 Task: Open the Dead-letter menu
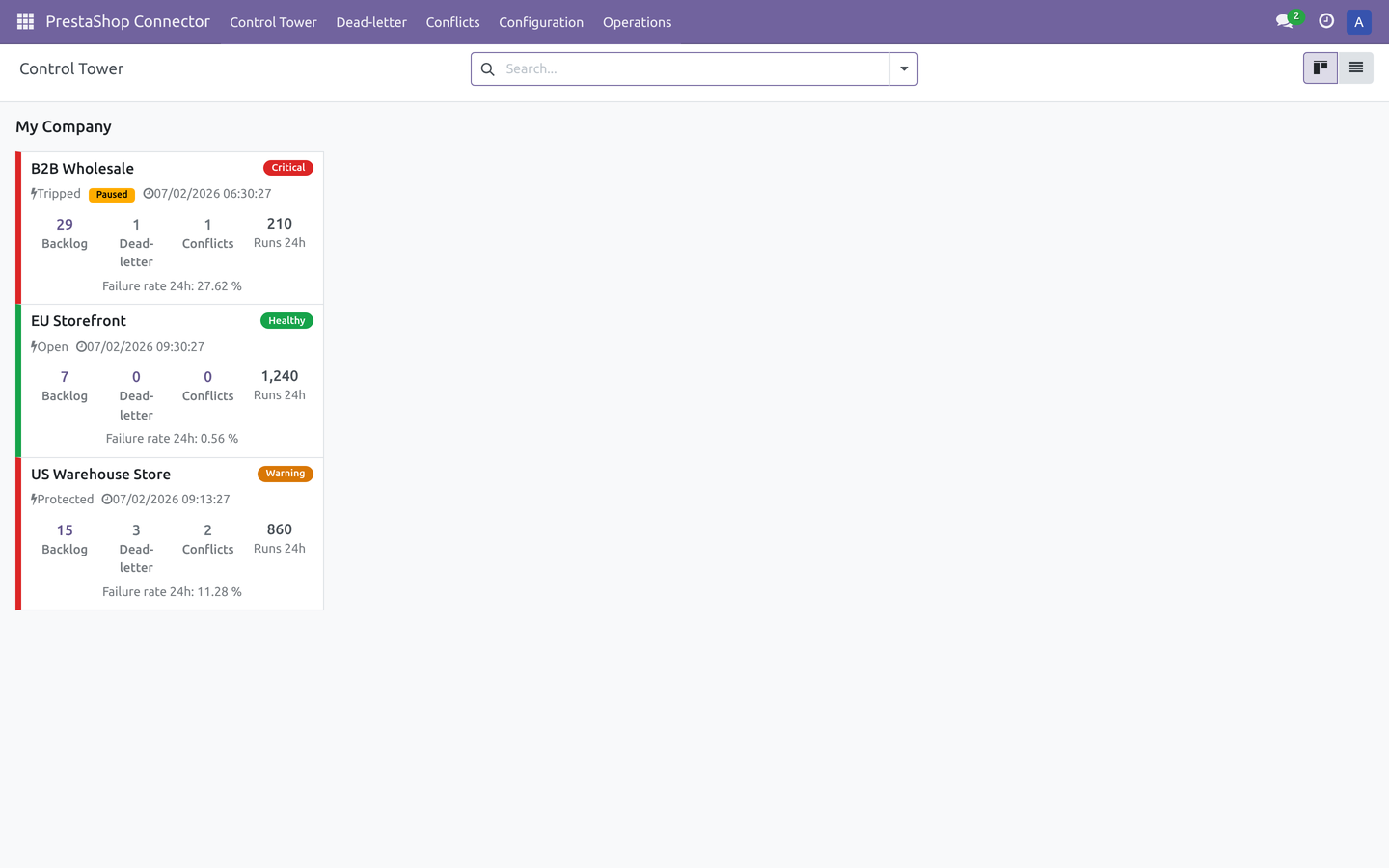[x=371, y=22]
